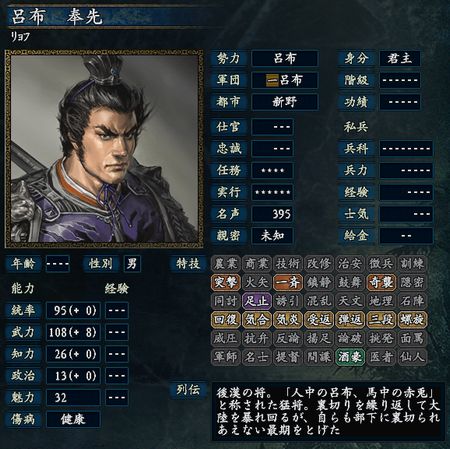Click Lu Bu's character portrait
This screenshot has width=450, height=449.
tap(104, 149)
